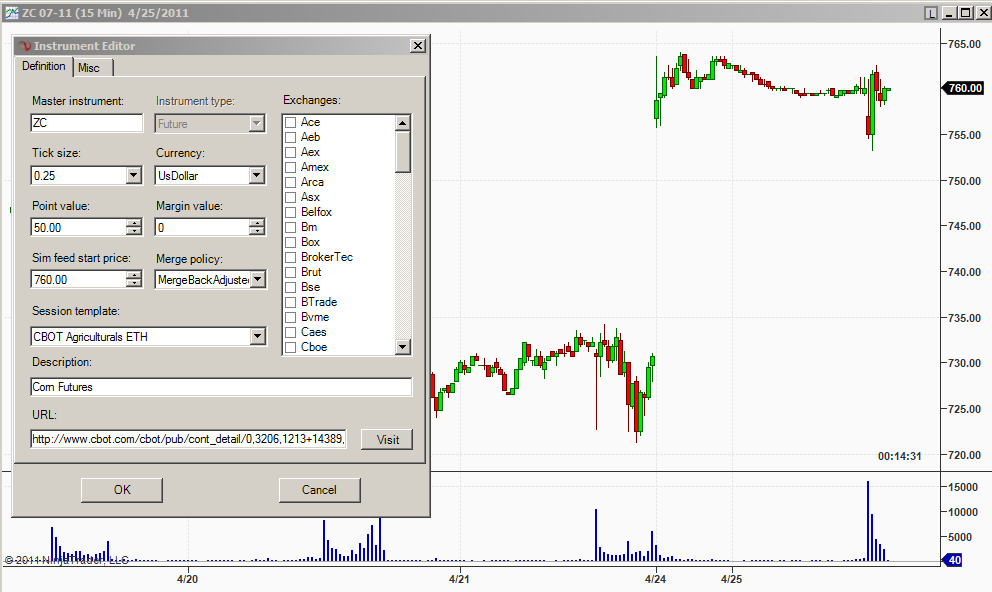The image size is (992, 592).
Task: Click the URL text field
Action: (189, 439)
